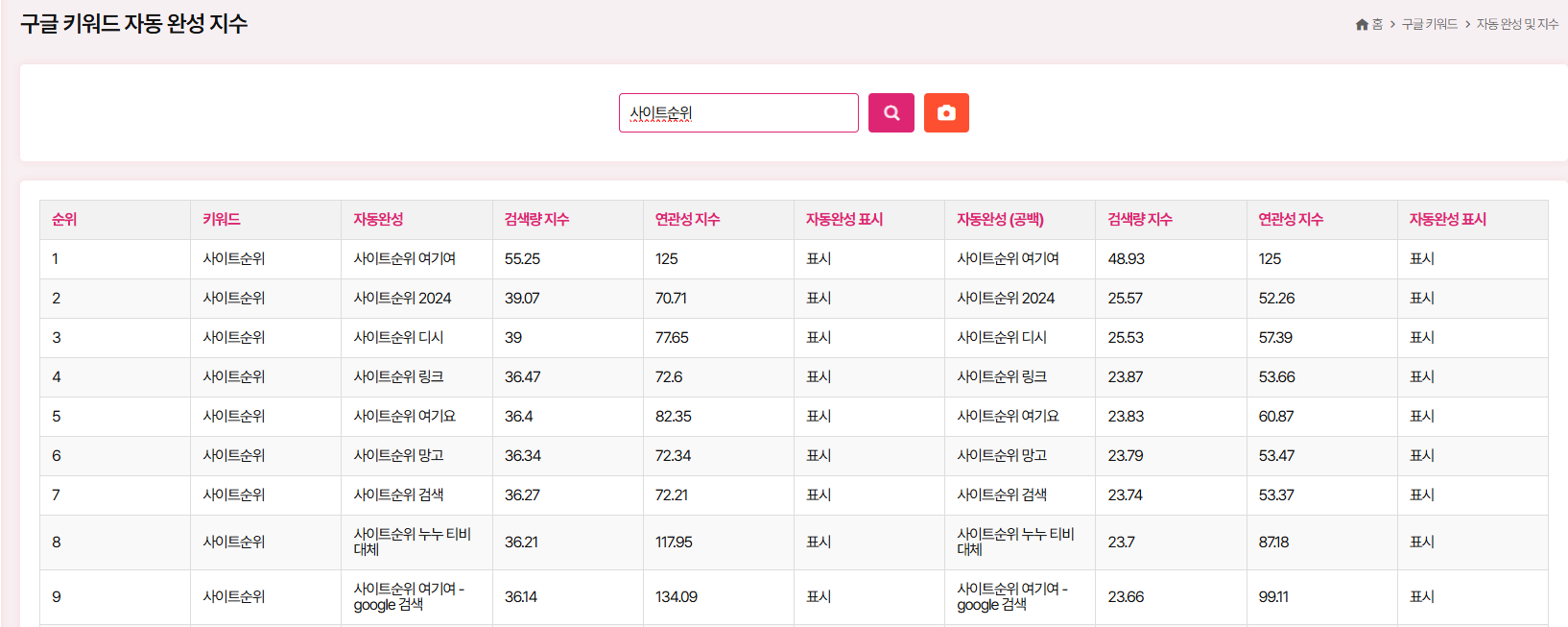Focus the 사이트순위 keyword input field
Viewport: 1568px width, 627px height.
[739, 112]
